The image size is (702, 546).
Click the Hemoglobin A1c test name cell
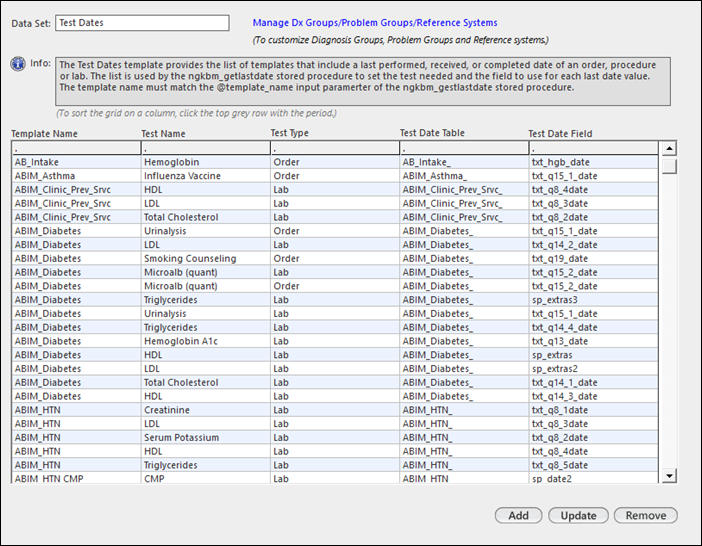(205, 341)
